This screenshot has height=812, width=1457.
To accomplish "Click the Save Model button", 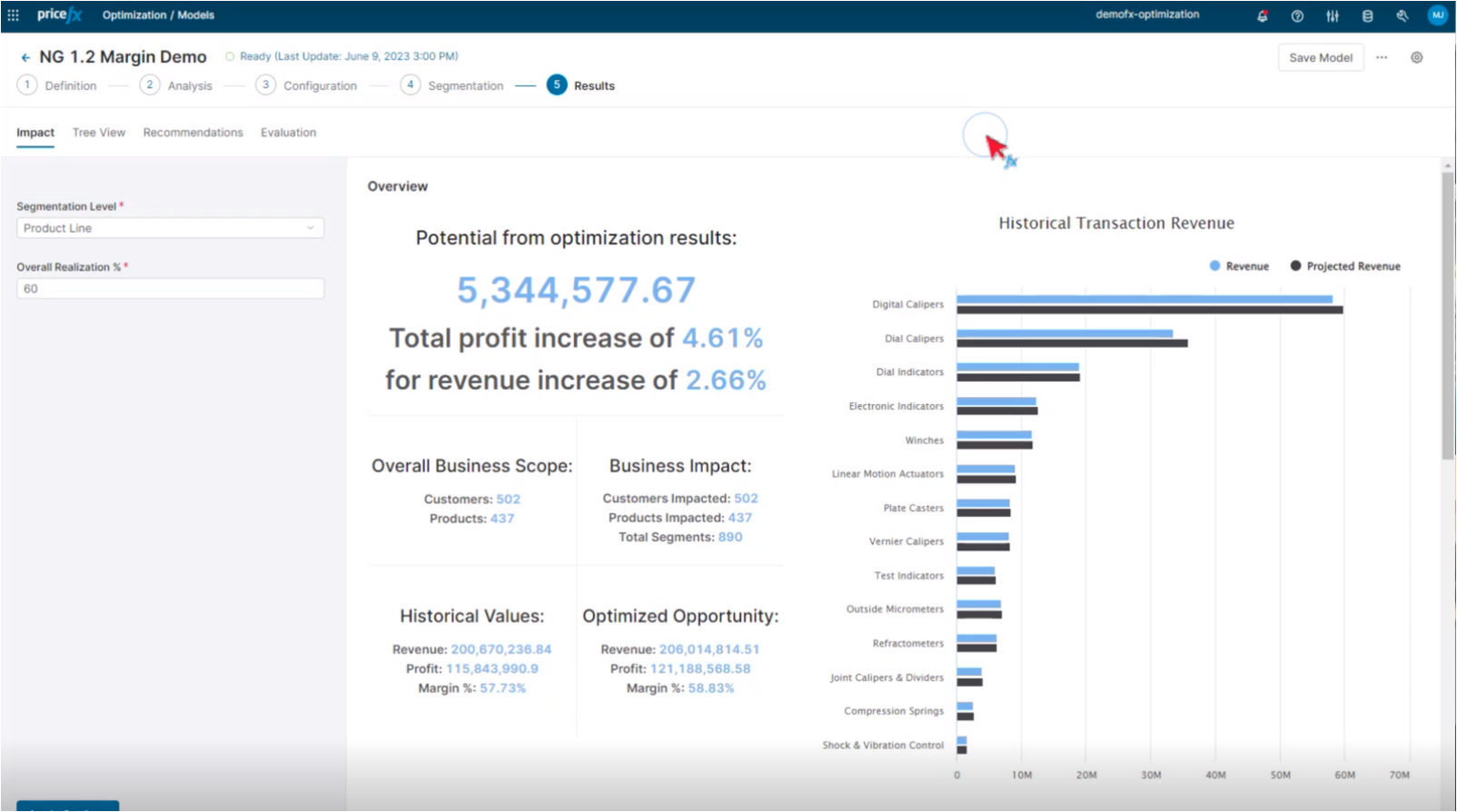I will click(x=1320, y=57).
